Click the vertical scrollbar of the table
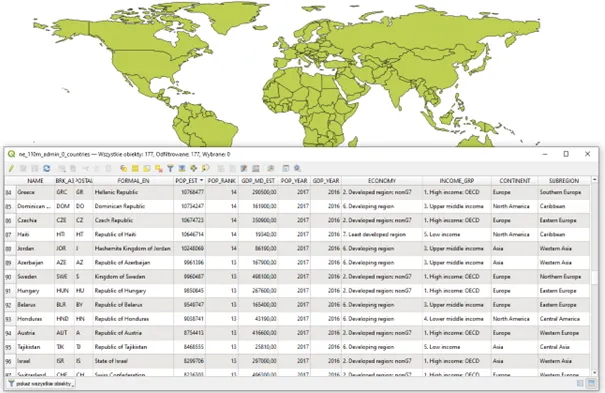This screenshot has width=605, height=393. coord(594,277)
